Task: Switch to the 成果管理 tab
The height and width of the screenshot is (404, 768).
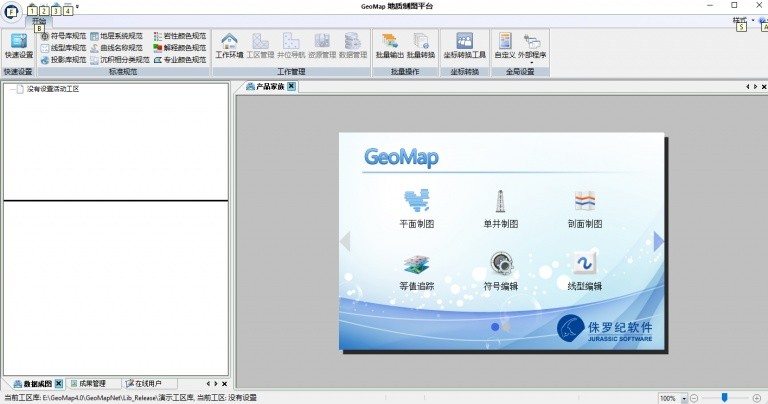Action: coord(98,383)
